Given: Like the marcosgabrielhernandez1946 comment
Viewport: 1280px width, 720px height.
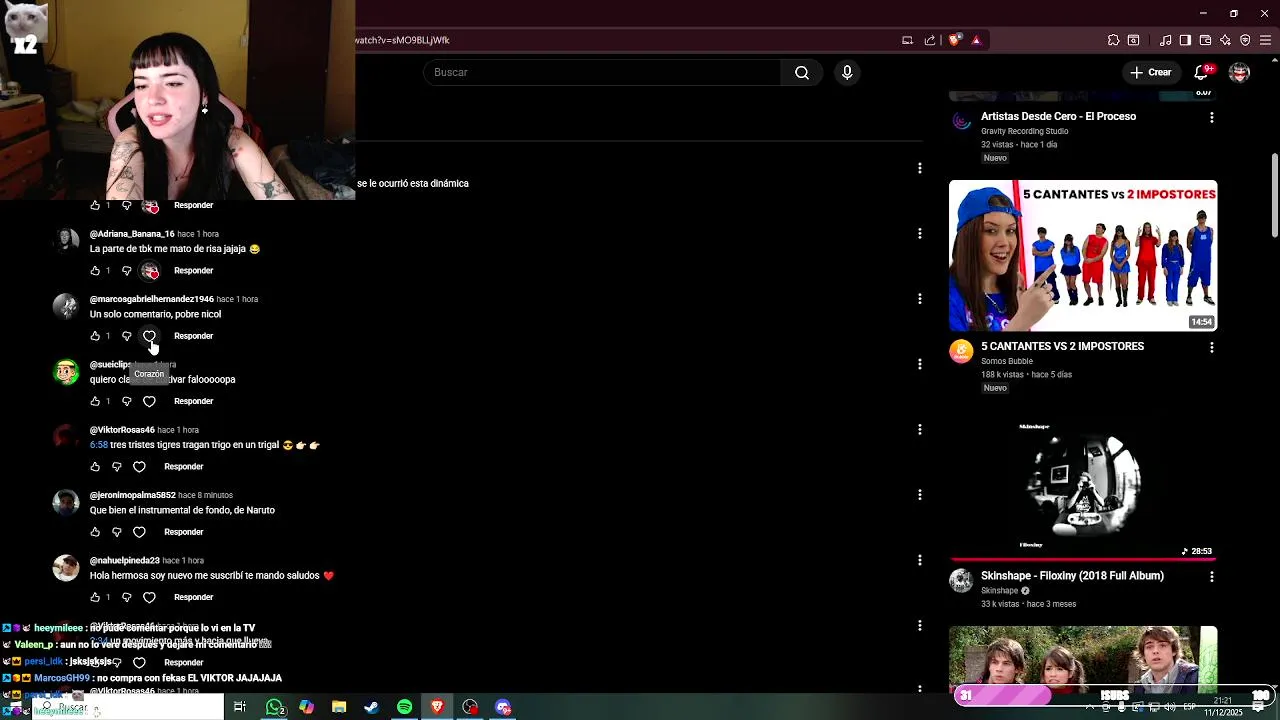Looking at the screenshot, I should [x=95, y=336].
